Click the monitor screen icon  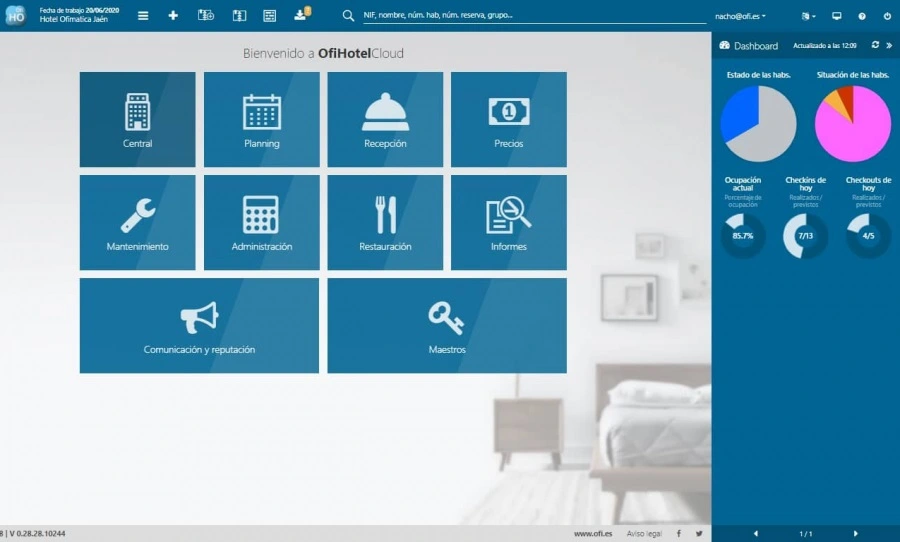pos(836,16)
